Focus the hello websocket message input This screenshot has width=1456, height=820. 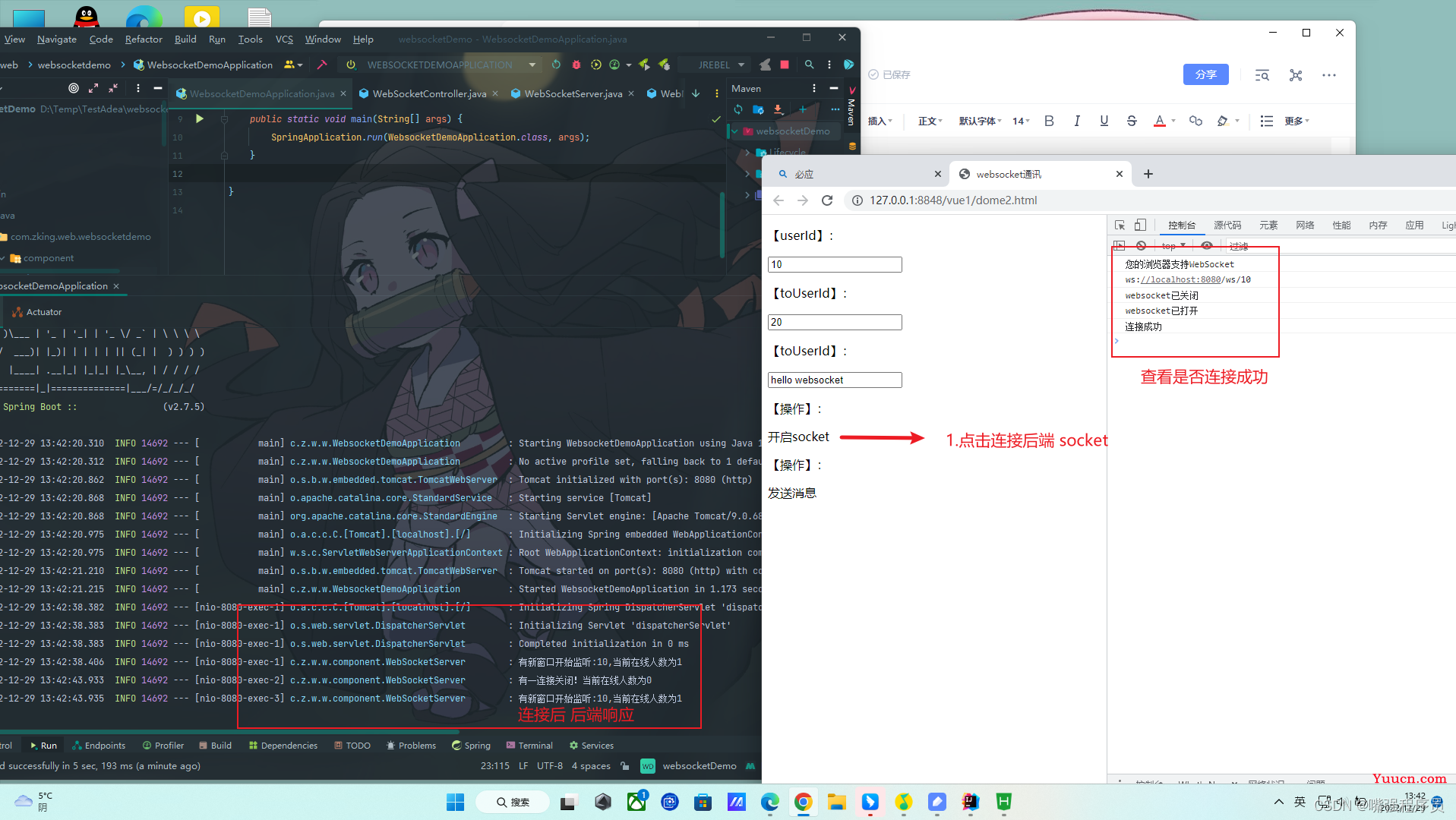point(835,380)
